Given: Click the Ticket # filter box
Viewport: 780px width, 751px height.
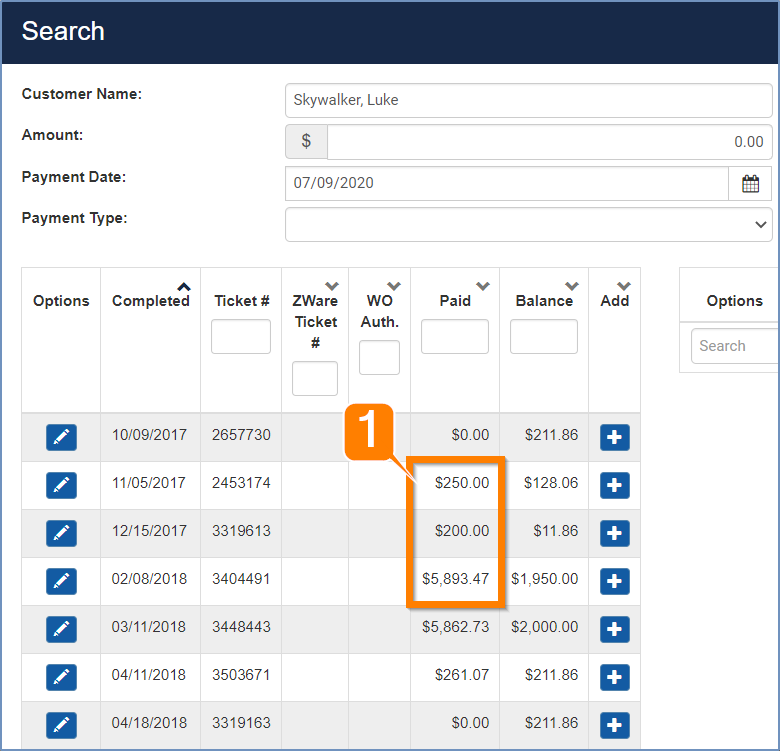Looking at the screenshot, I should coord(241,337).
